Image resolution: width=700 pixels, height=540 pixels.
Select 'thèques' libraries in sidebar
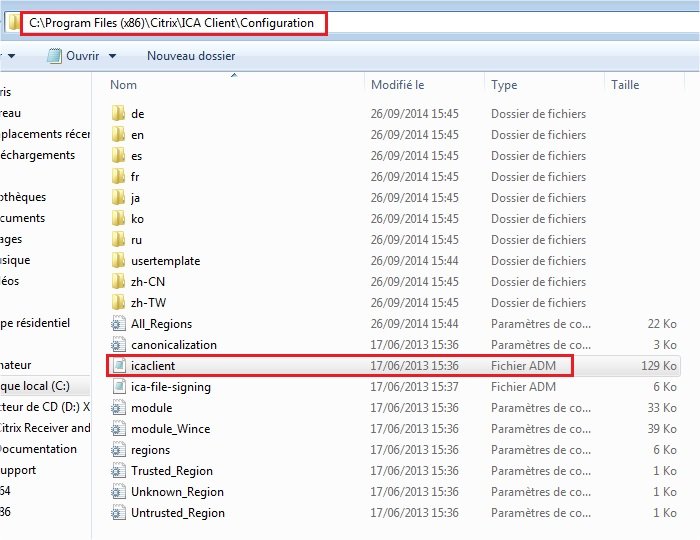tap(23, 197)
